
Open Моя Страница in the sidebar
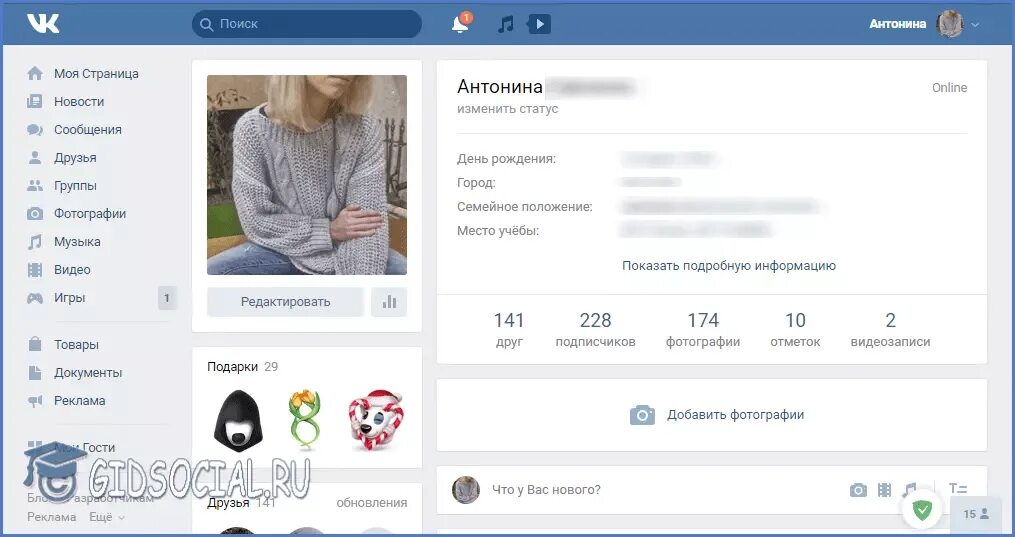pos(96,74)
